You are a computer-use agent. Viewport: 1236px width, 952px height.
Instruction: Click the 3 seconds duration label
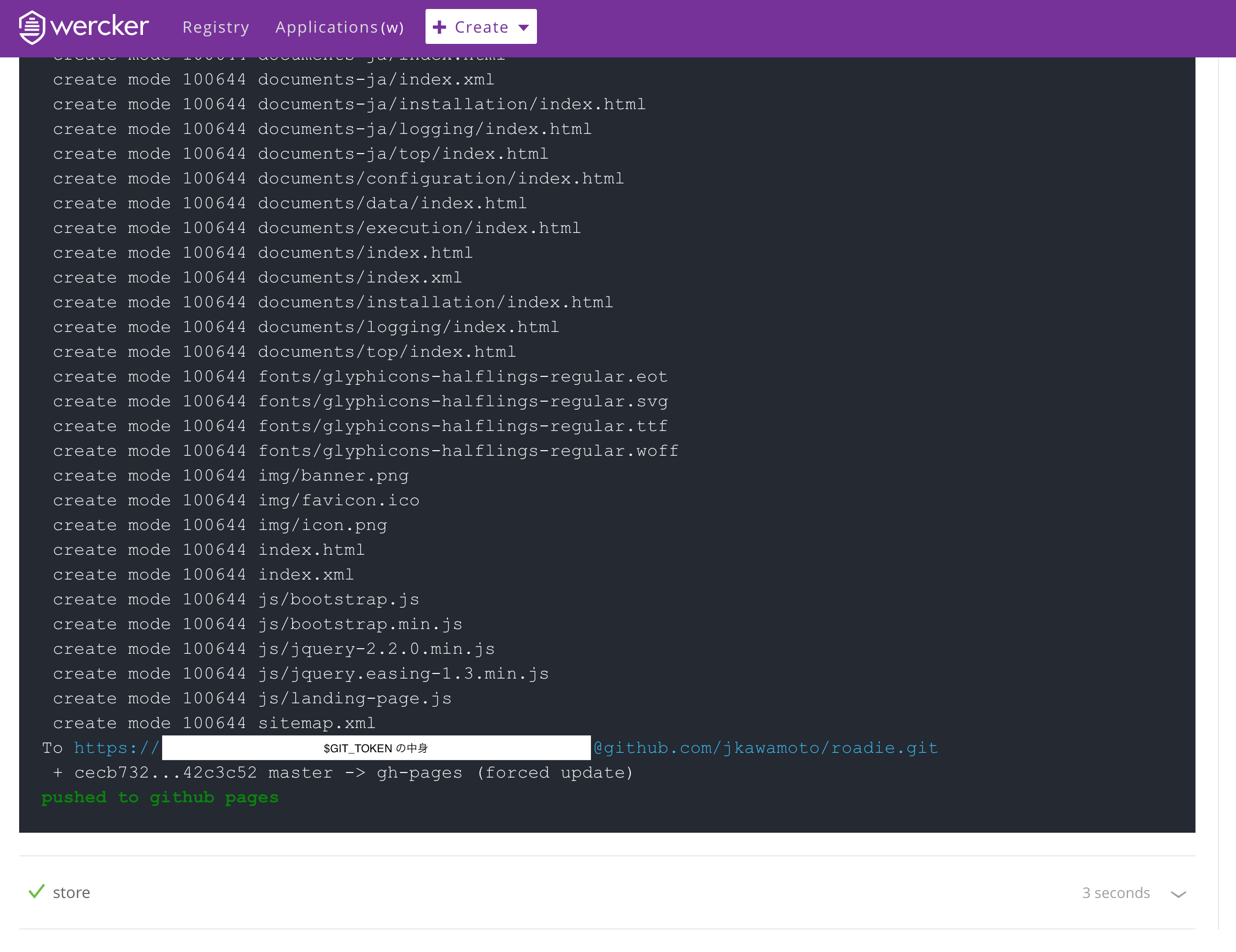pos(1116,892)
